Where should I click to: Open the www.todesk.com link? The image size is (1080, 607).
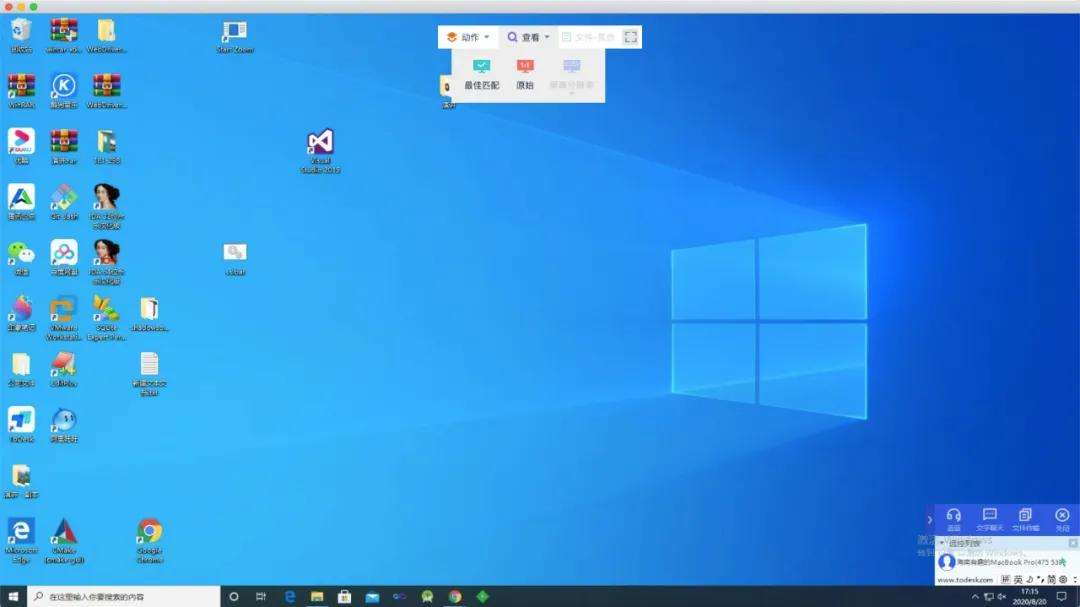pos(965,580)
